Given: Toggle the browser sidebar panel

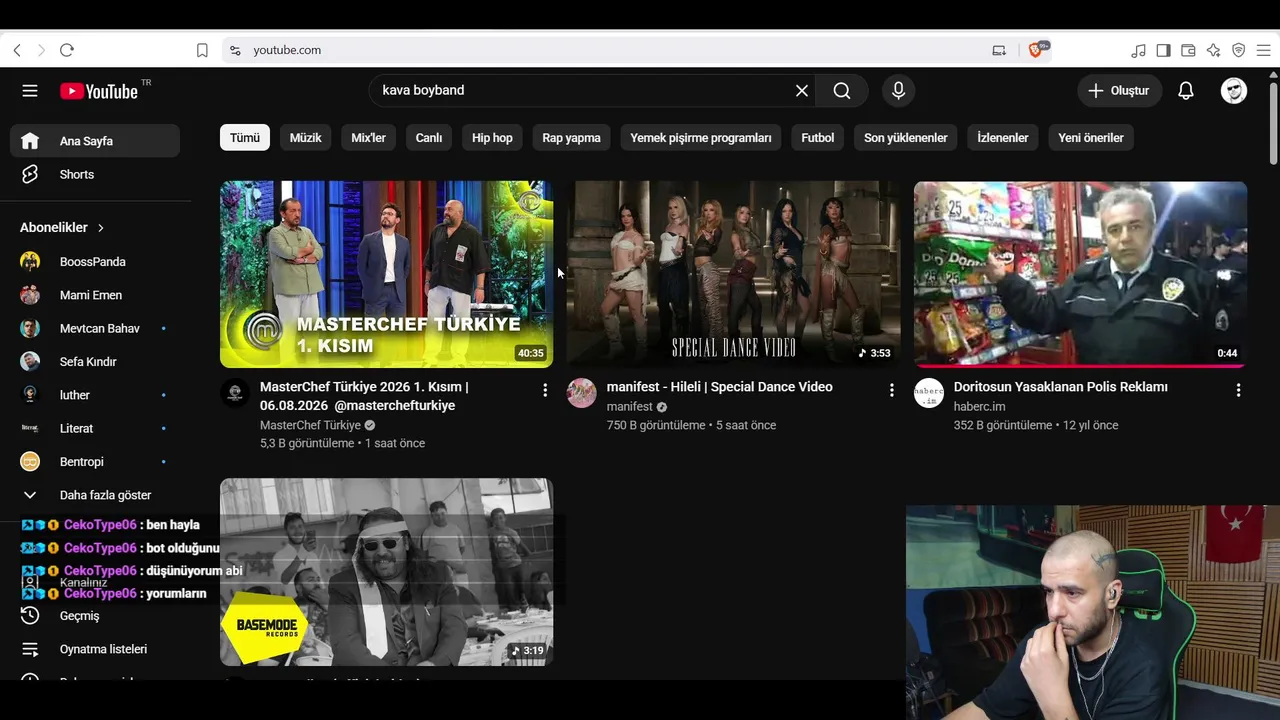Looking at the screenshot, I should click(x=1163, y=50).
